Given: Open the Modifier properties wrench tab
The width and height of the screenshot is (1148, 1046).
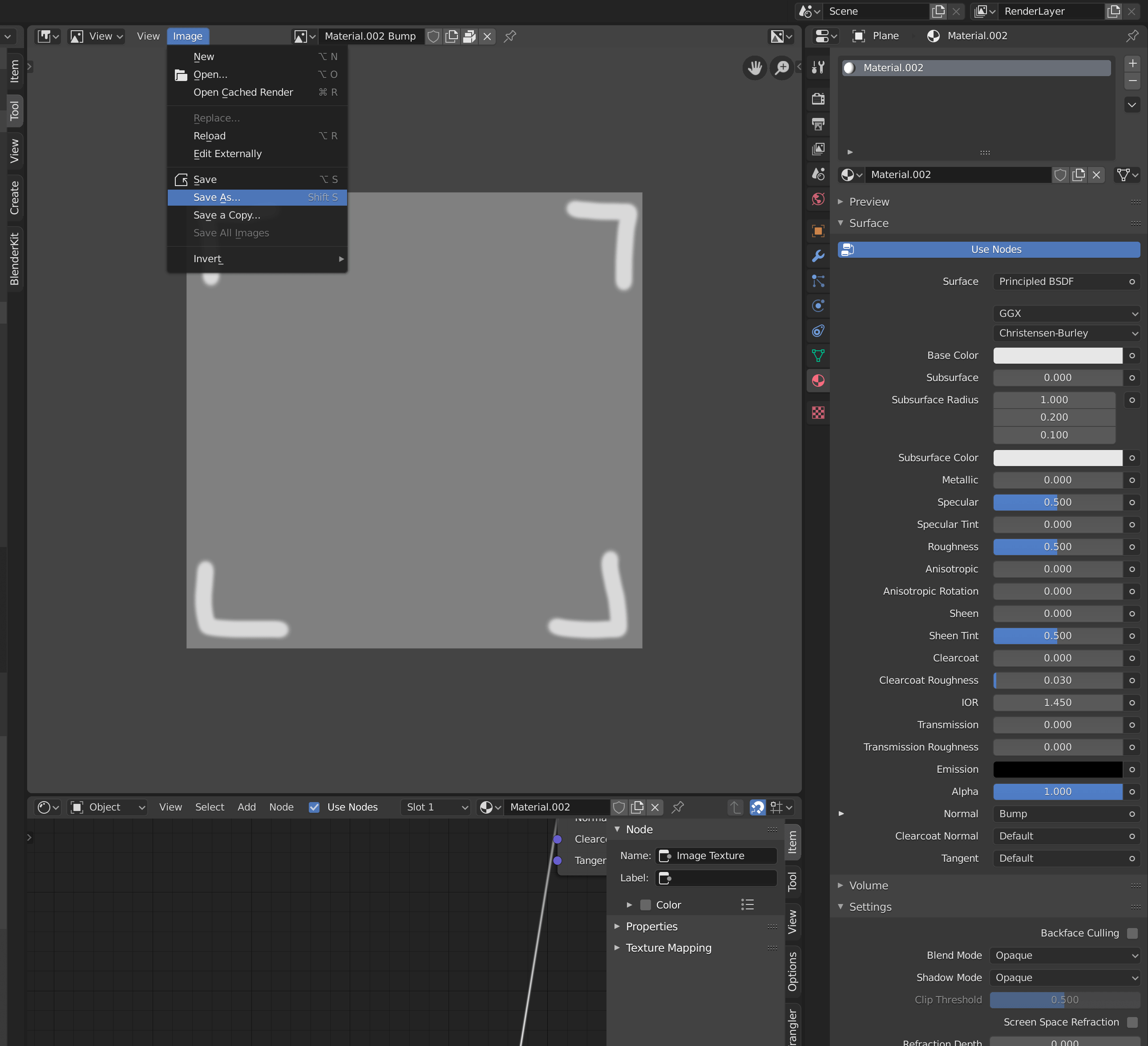Looking at the screenshot, I should coord(818,256).
